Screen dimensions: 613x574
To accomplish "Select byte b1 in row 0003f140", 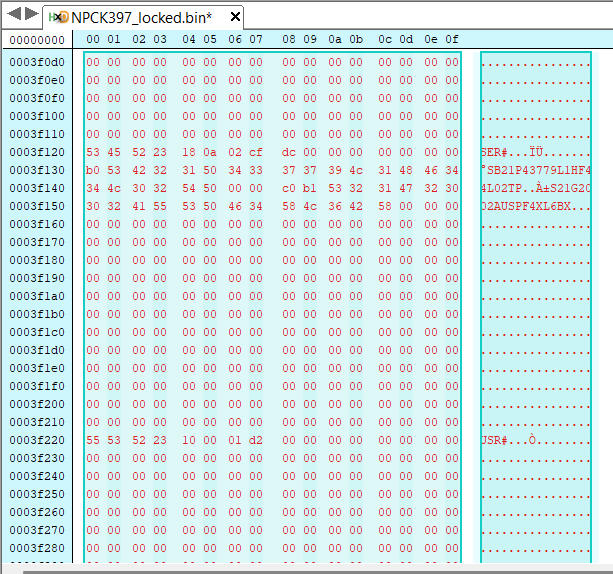I will (310, 188).
